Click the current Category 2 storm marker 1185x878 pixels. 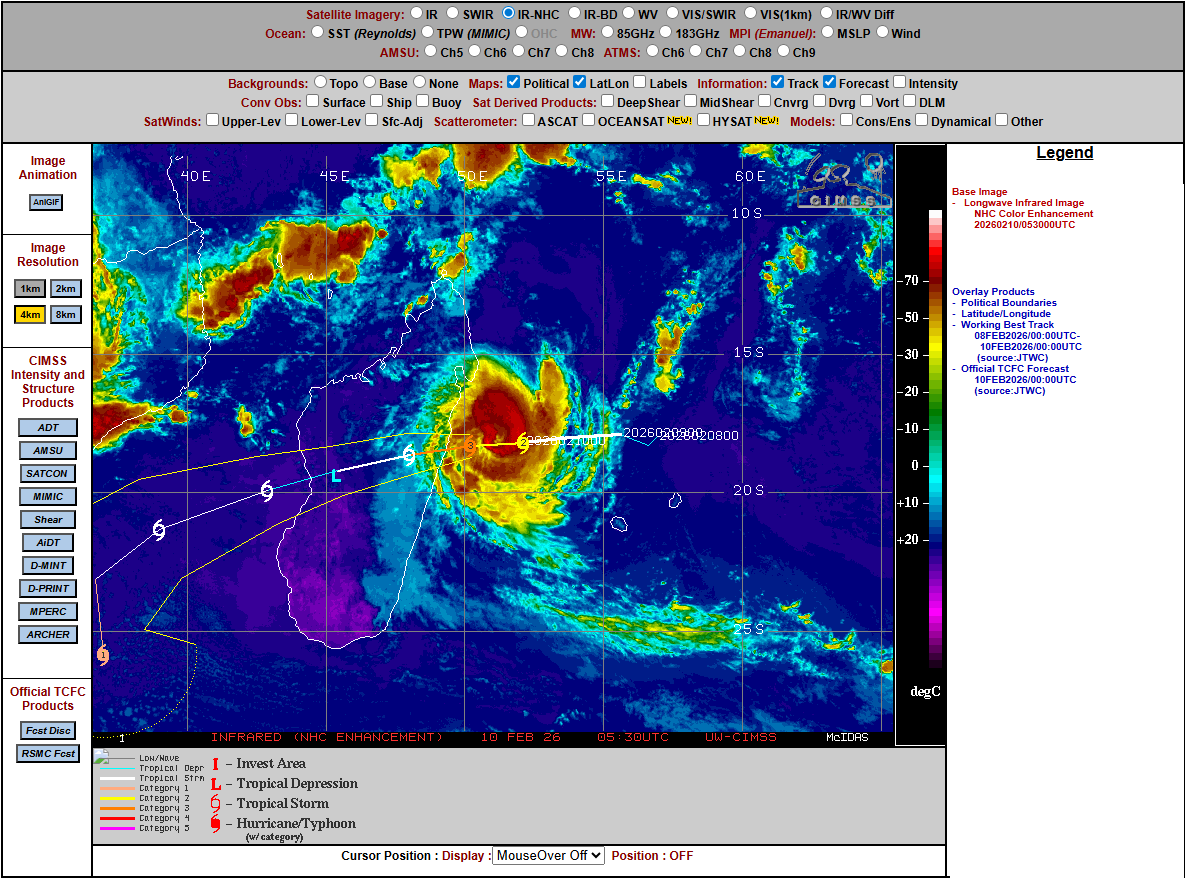pyautogui.click(x=522, y=444)
